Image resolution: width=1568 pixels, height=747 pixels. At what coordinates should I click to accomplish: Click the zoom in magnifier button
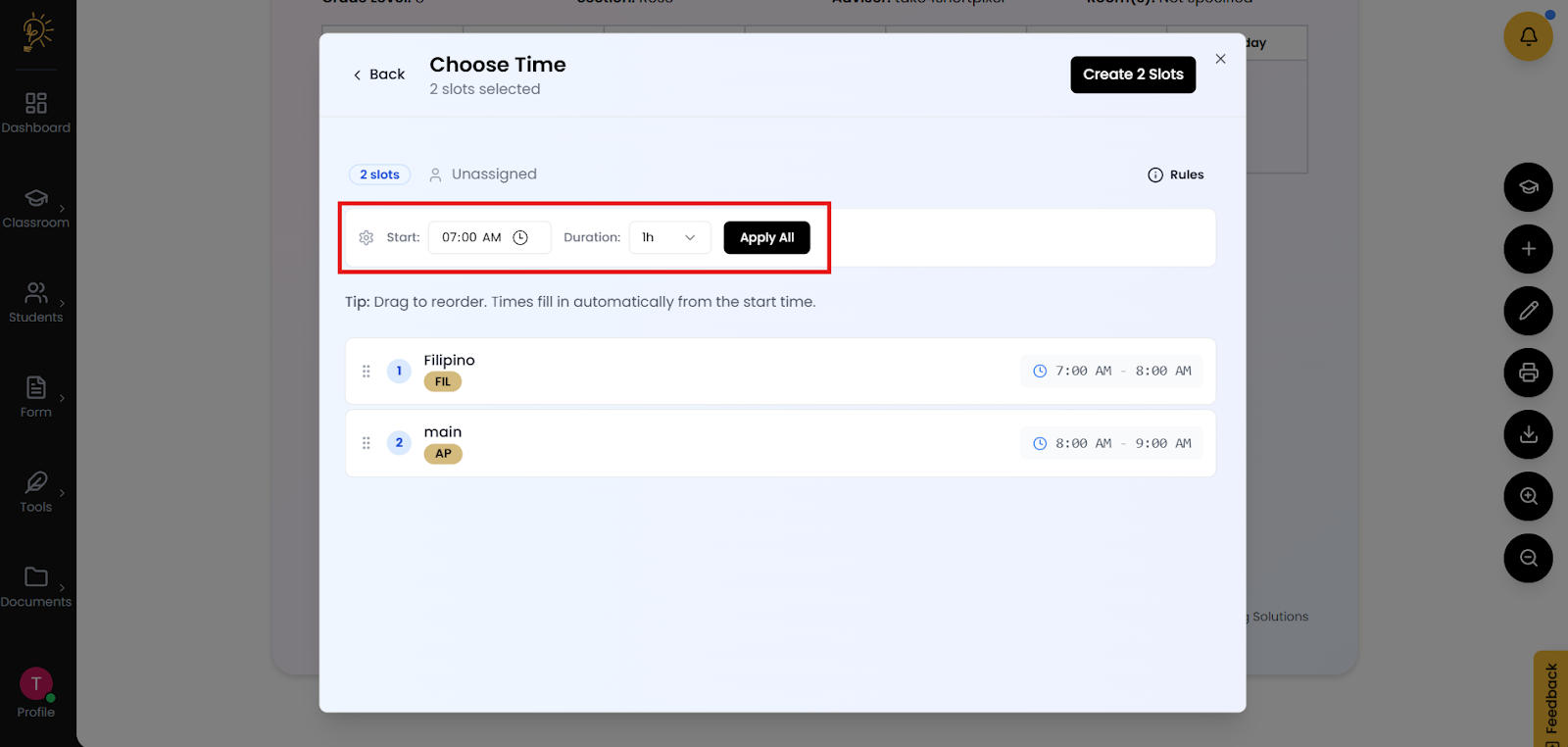click(1528, 496)
